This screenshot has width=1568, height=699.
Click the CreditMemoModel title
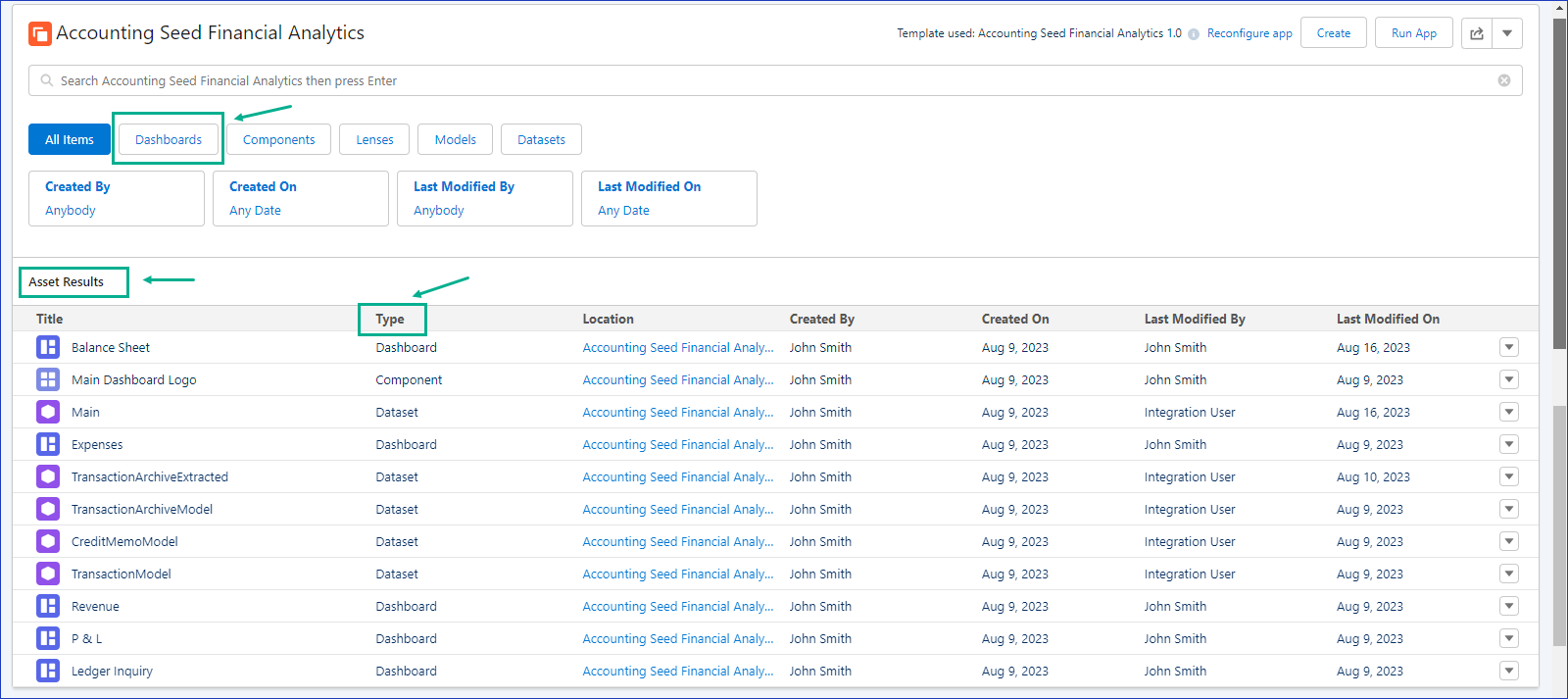coord(124,541)
